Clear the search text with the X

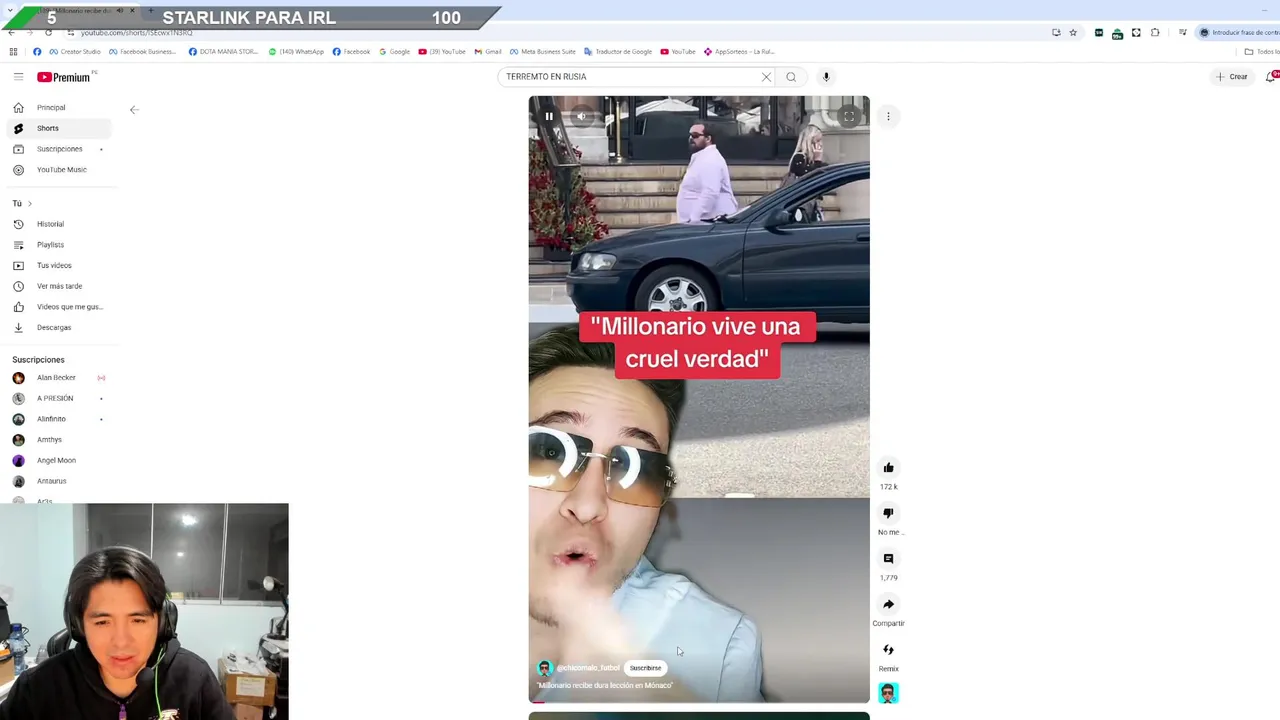pos(766,77)
